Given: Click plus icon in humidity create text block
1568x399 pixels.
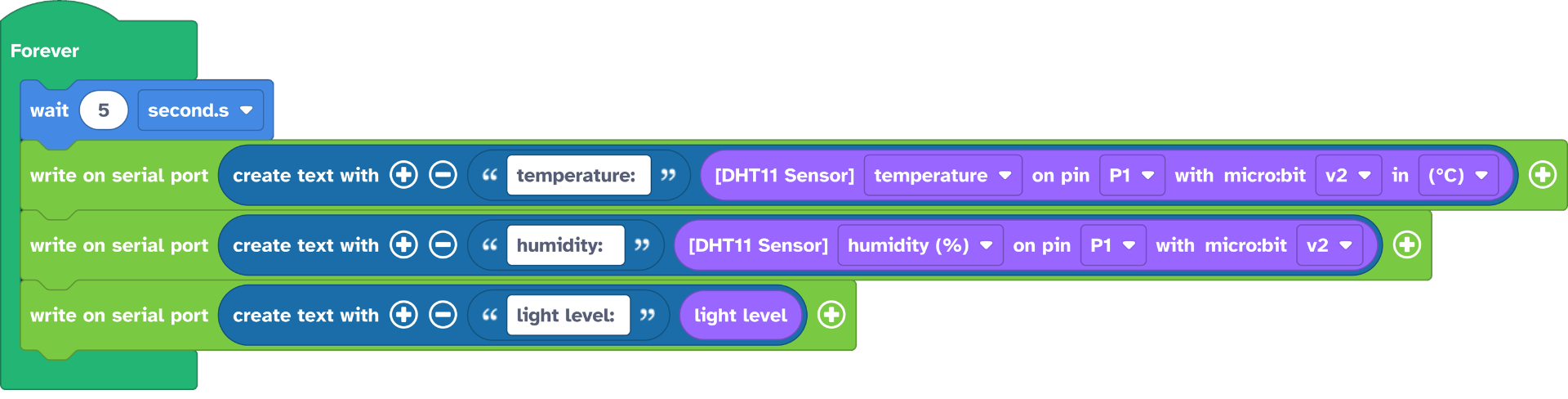Looking at the screenshot, I should [x=403, y=244].
